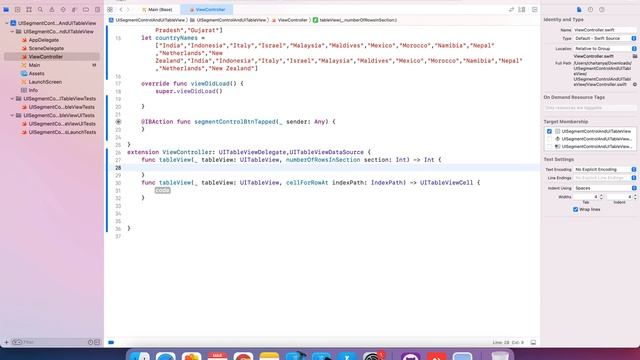Collapse the root project UISegmentCont...AndUITableView
The width and height of the screenshot is (640, 360).
coord(7,23)
